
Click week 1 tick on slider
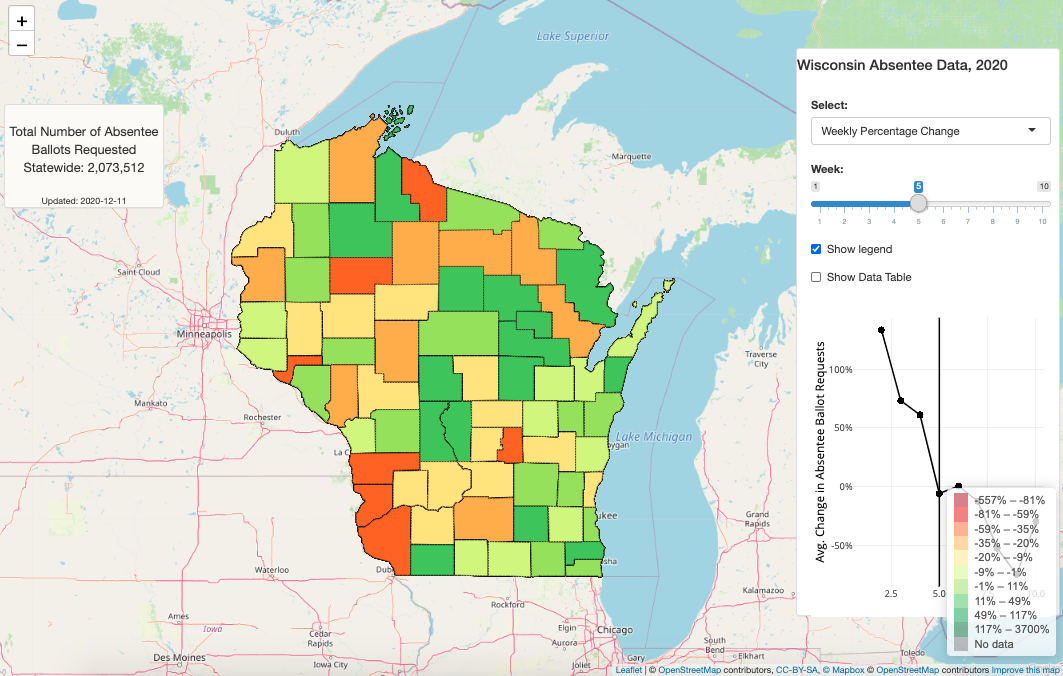coord(819,221)
